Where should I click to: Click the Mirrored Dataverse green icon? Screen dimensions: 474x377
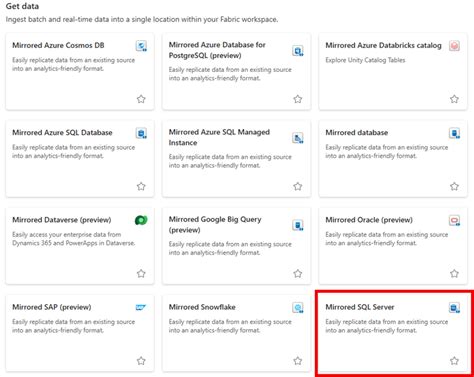[x=141, y=220]
